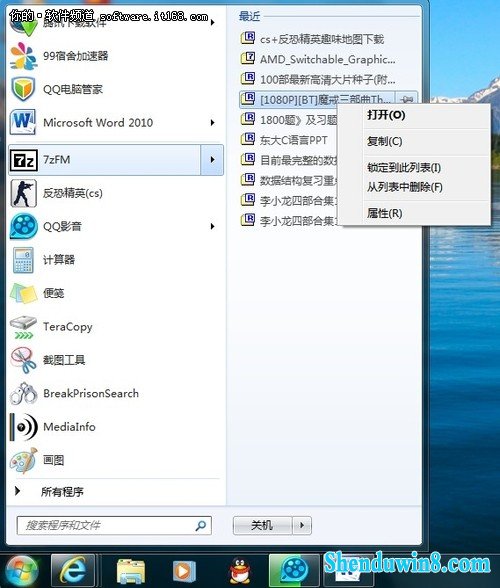Open Internet Explorer from the taskbar
The height and width of the screenshot is (588, 500).
click(x=73, y=571)
